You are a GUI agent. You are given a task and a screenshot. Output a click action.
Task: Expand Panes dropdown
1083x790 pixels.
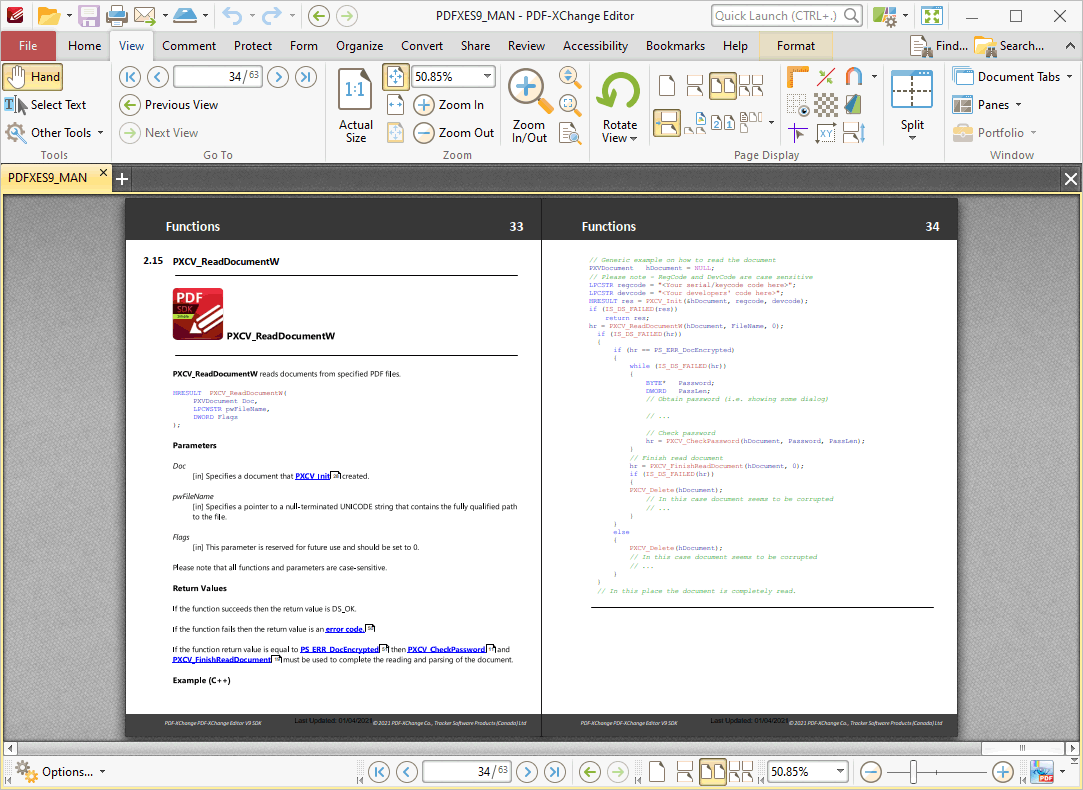tap(1018, 105)
